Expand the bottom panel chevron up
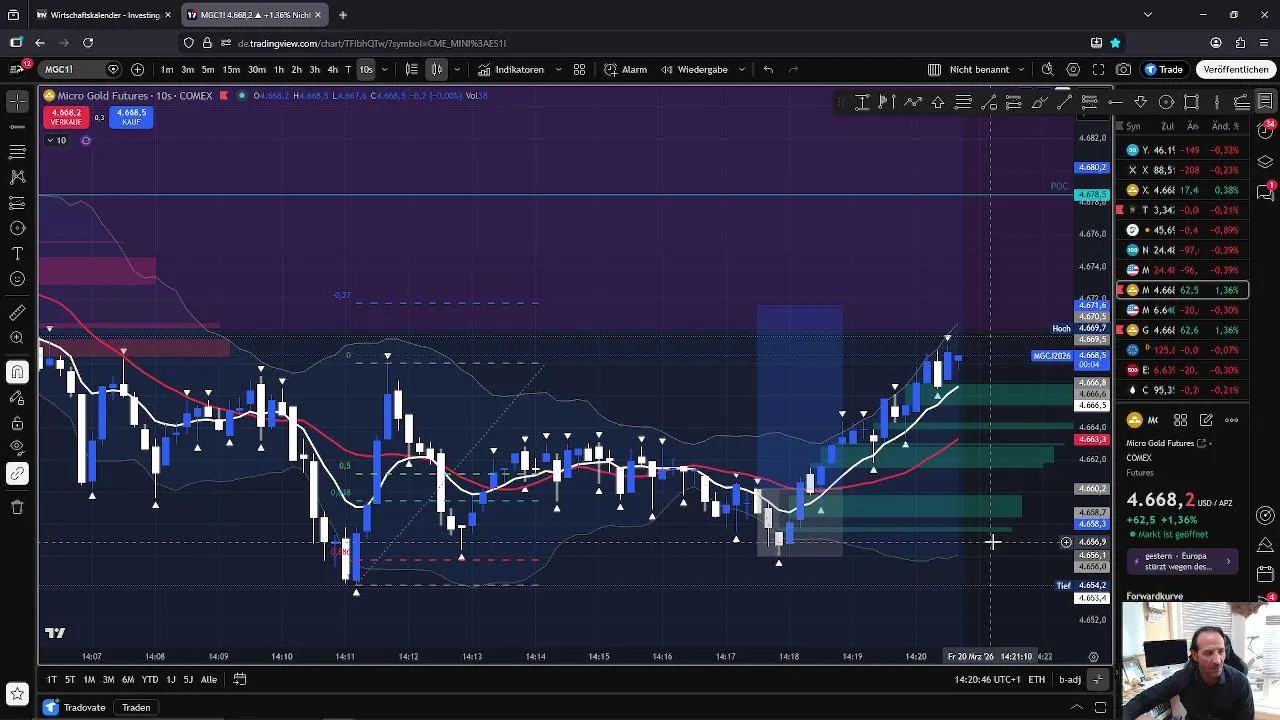 (1077, 707)
